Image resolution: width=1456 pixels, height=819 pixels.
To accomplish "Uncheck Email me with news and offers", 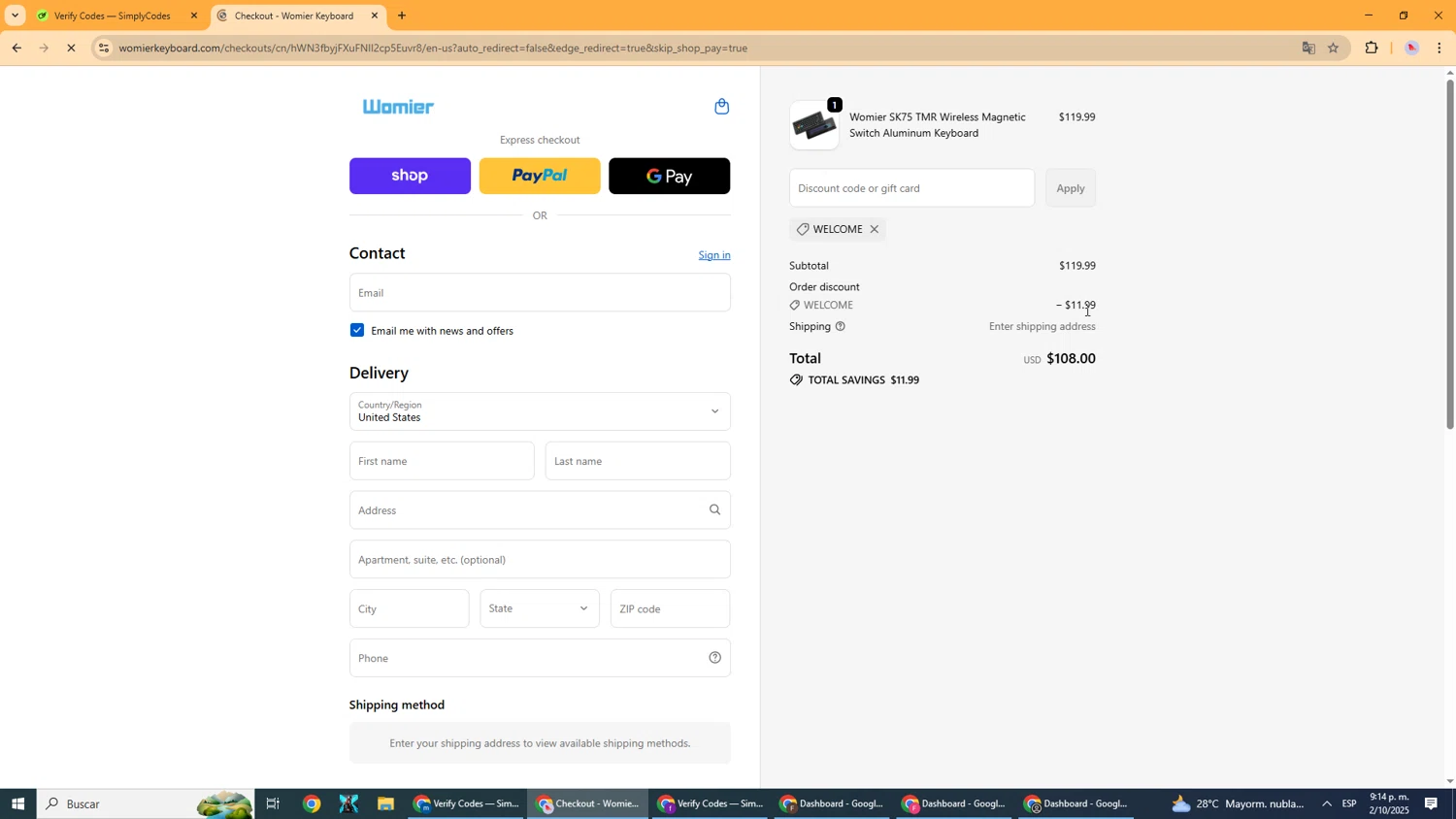I will click(357, 330).
